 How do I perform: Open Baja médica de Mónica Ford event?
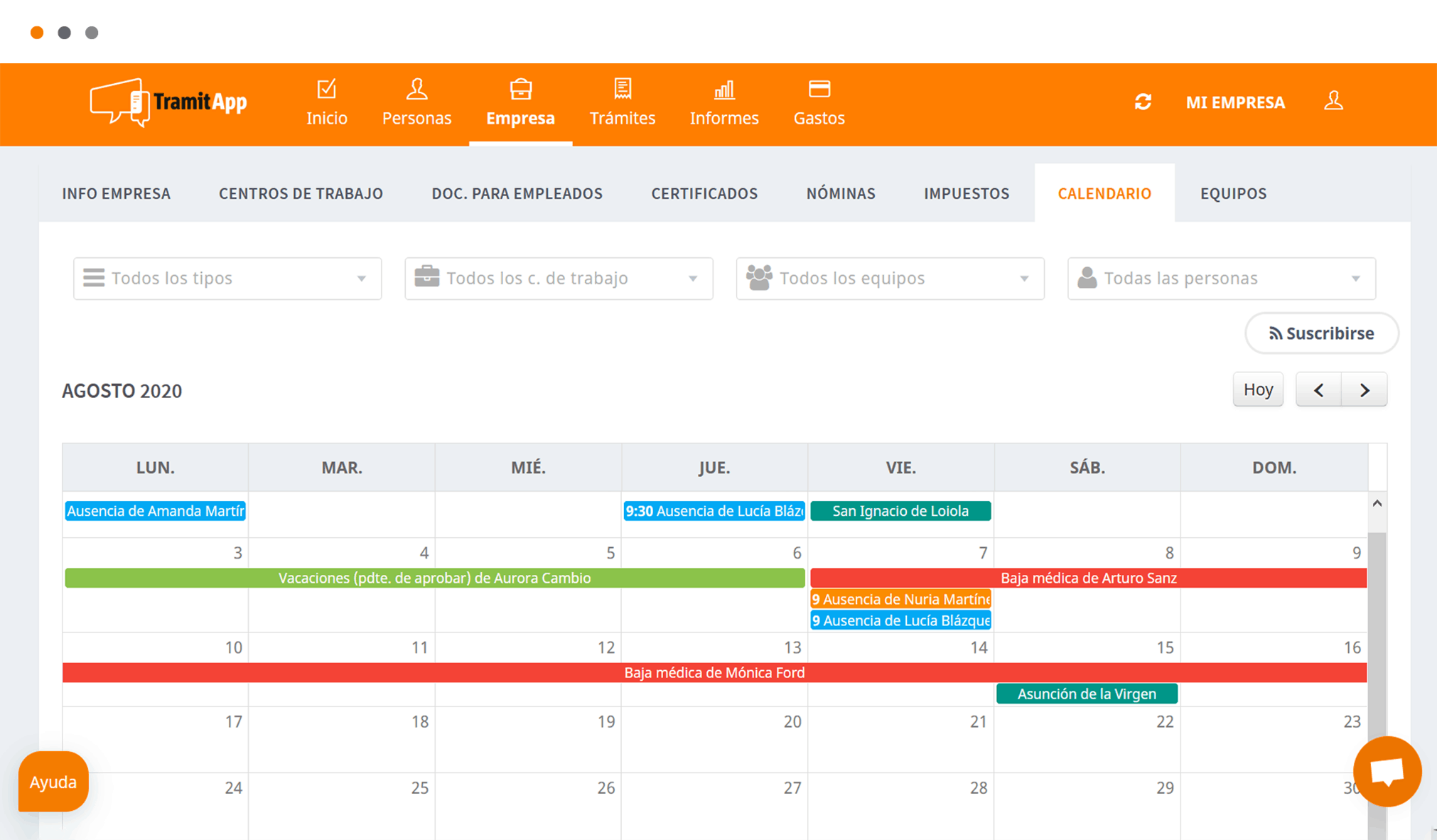[x=714, y=672]
